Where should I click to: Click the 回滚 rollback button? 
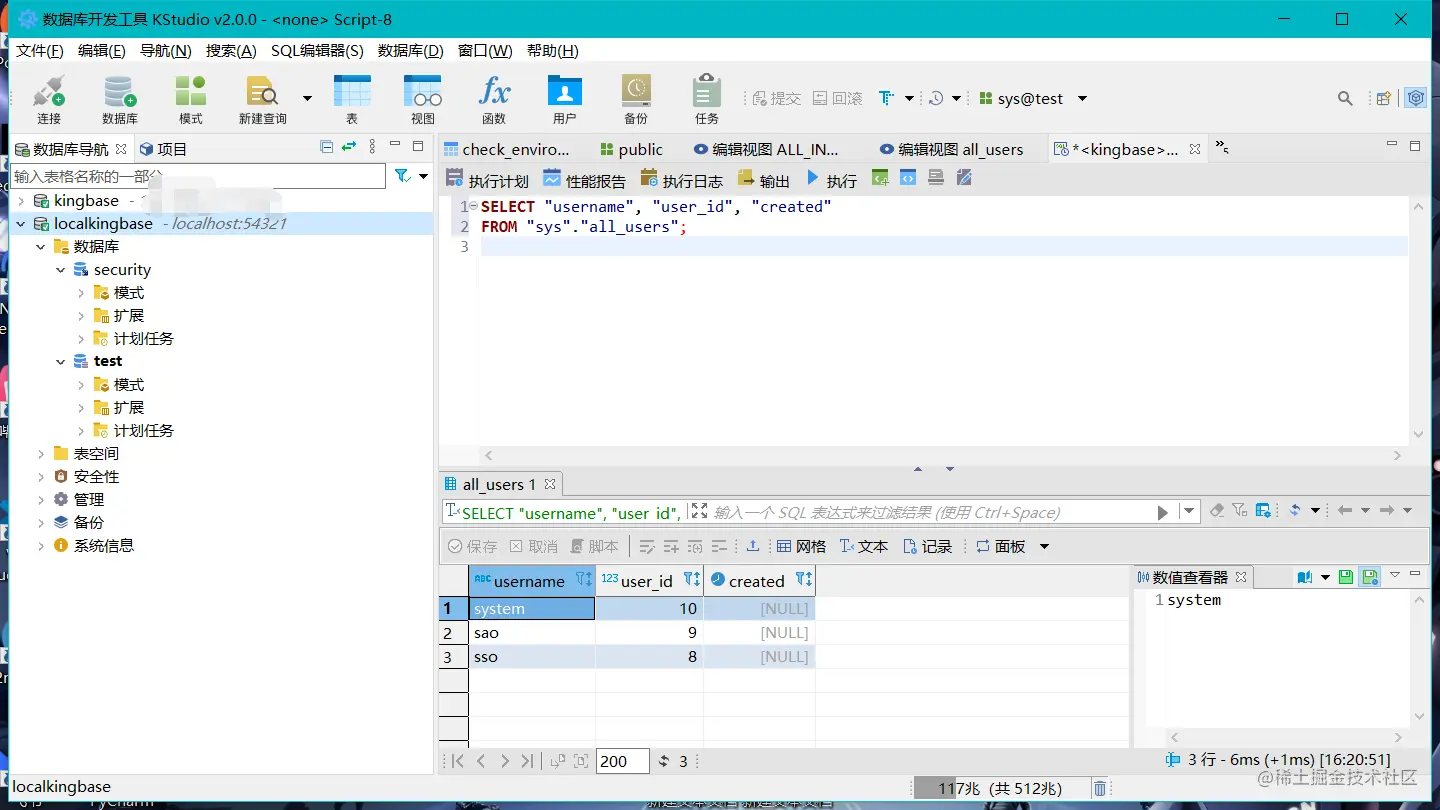[838, 98]
